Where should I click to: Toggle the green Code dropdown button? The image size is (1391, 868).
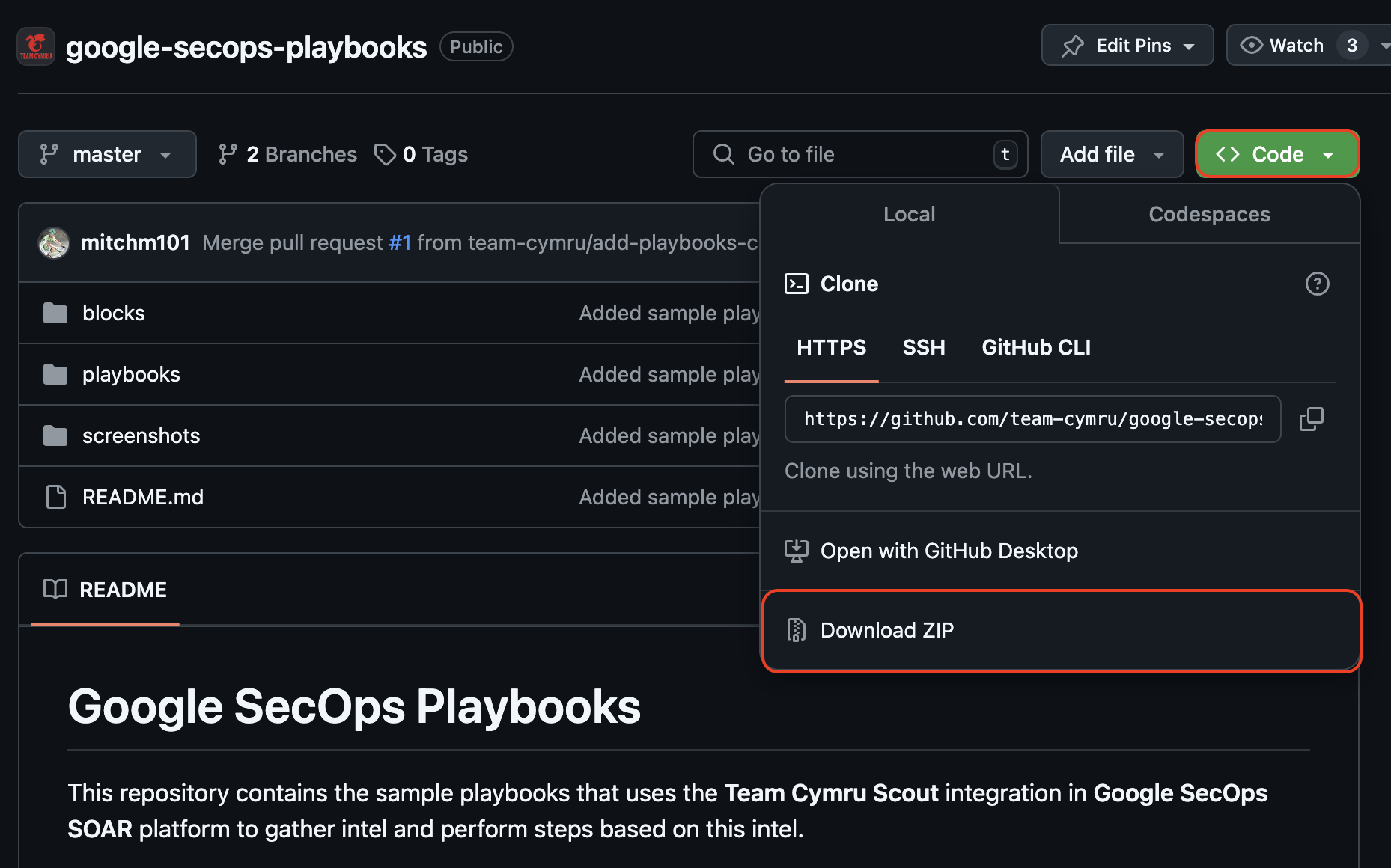1277,154
